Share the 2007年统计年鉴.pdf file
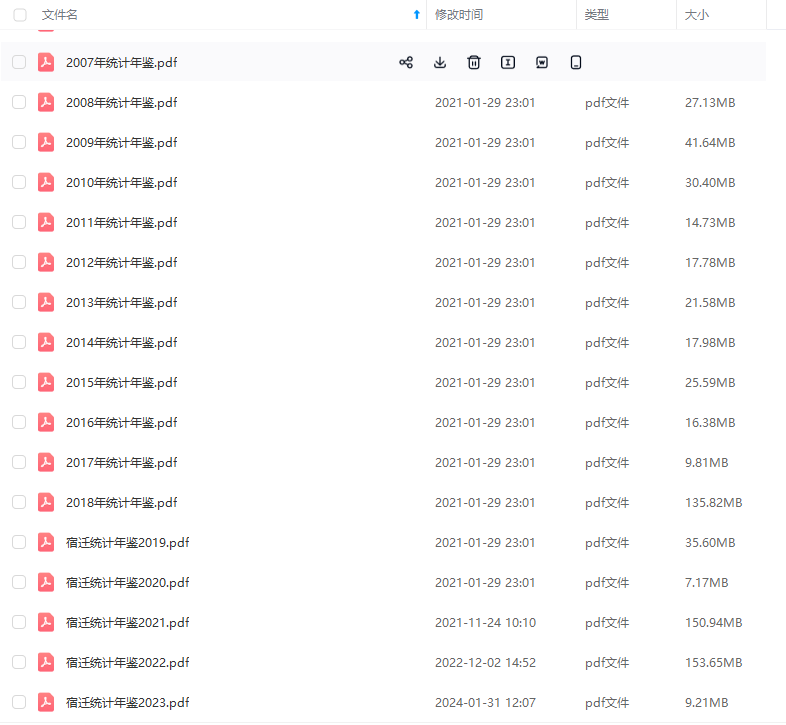The width and height of the screenshot is (786, 725). (x=406, y=62)
